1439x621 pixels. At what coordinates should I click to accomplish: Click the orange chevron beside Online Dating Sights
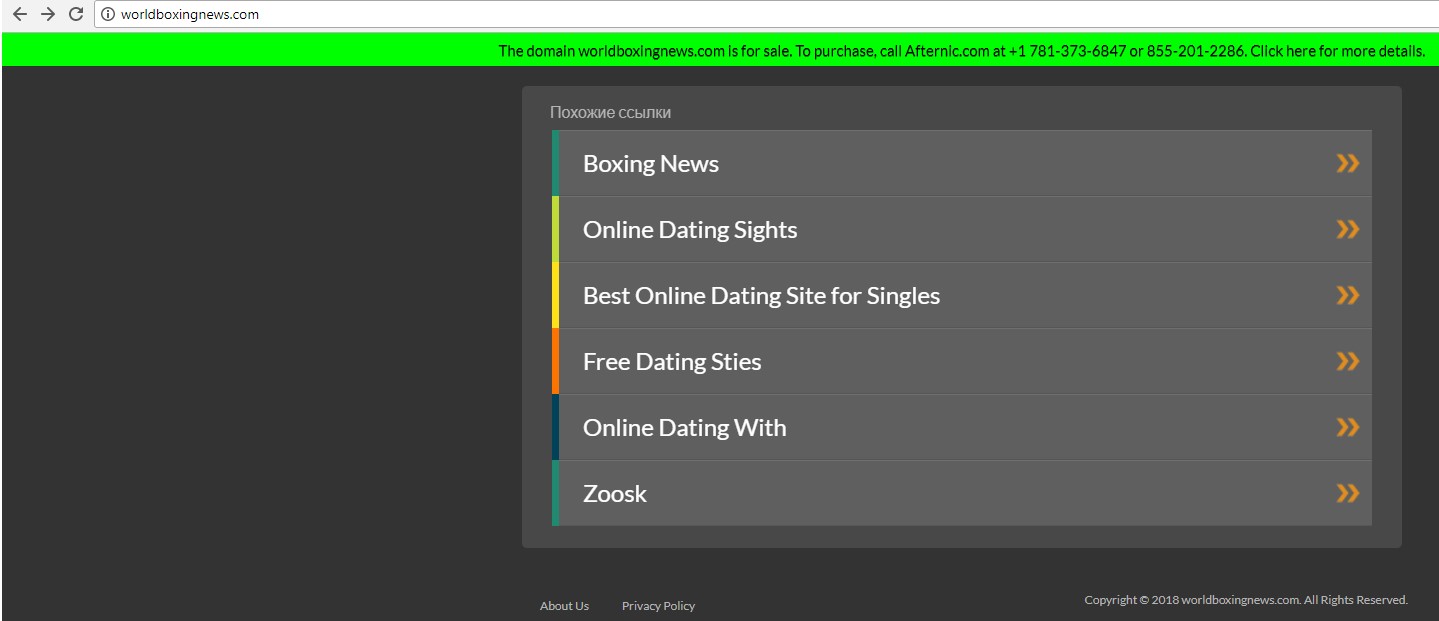click(x=1348, y=229)
